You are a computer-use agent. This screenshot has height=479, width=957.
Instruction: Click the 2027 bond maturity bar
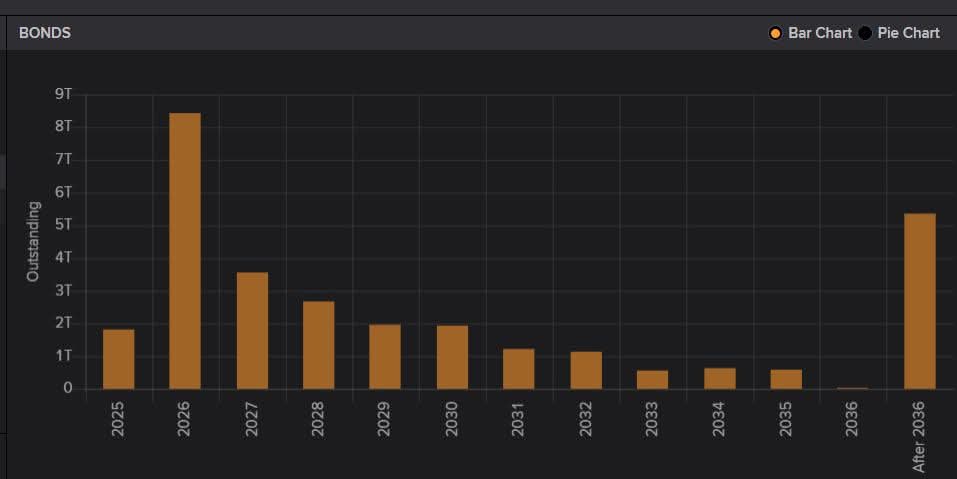tap(252, 331)
